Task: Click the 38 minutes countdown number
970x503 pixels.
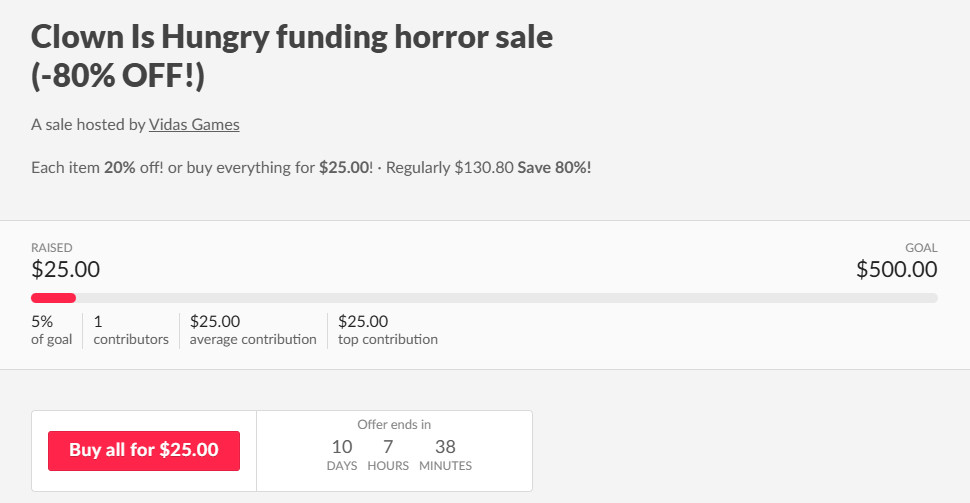Action: 445,447
